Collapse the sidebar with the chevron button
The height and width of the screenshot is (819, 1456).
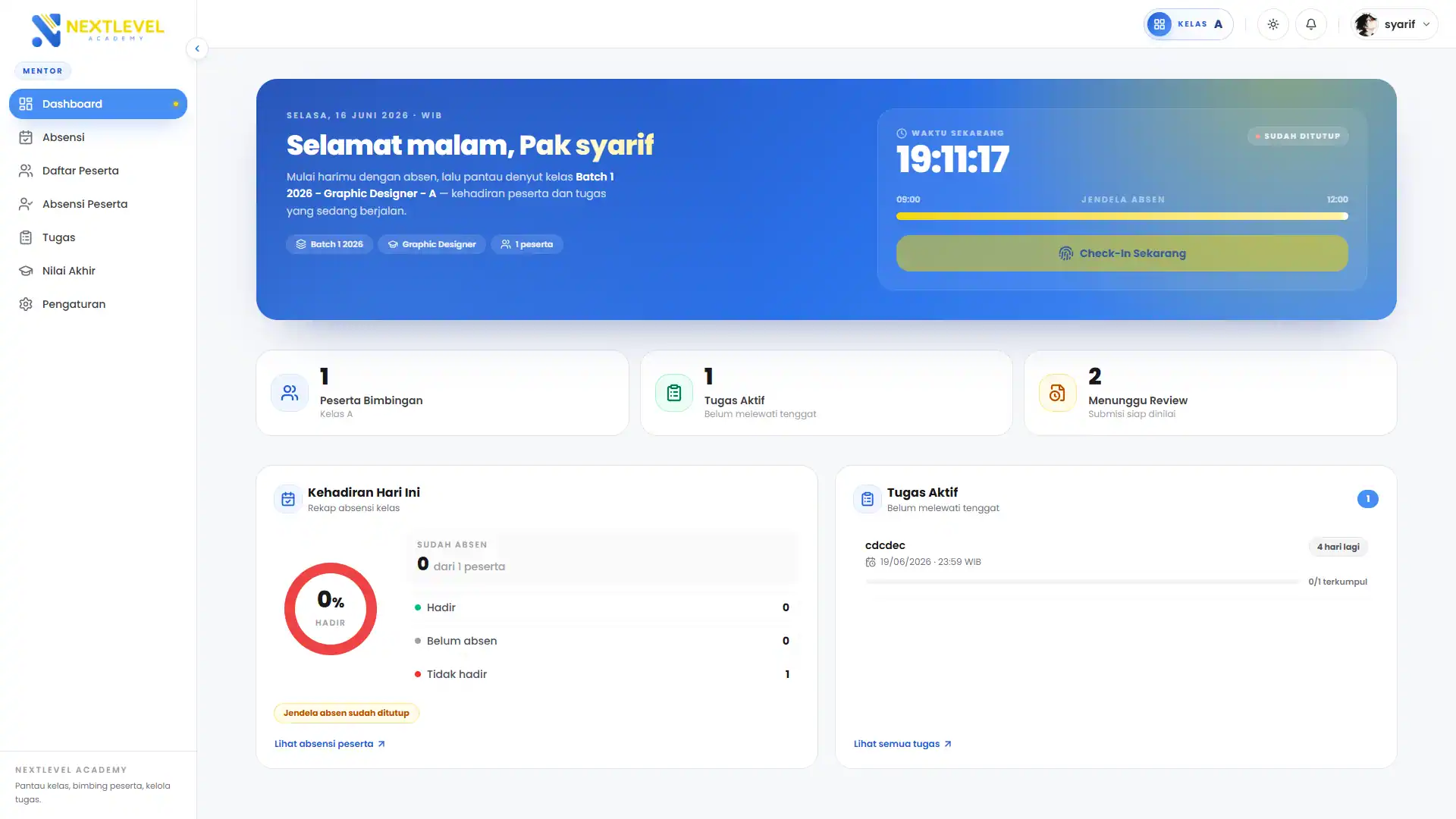(x=197, y=49)
